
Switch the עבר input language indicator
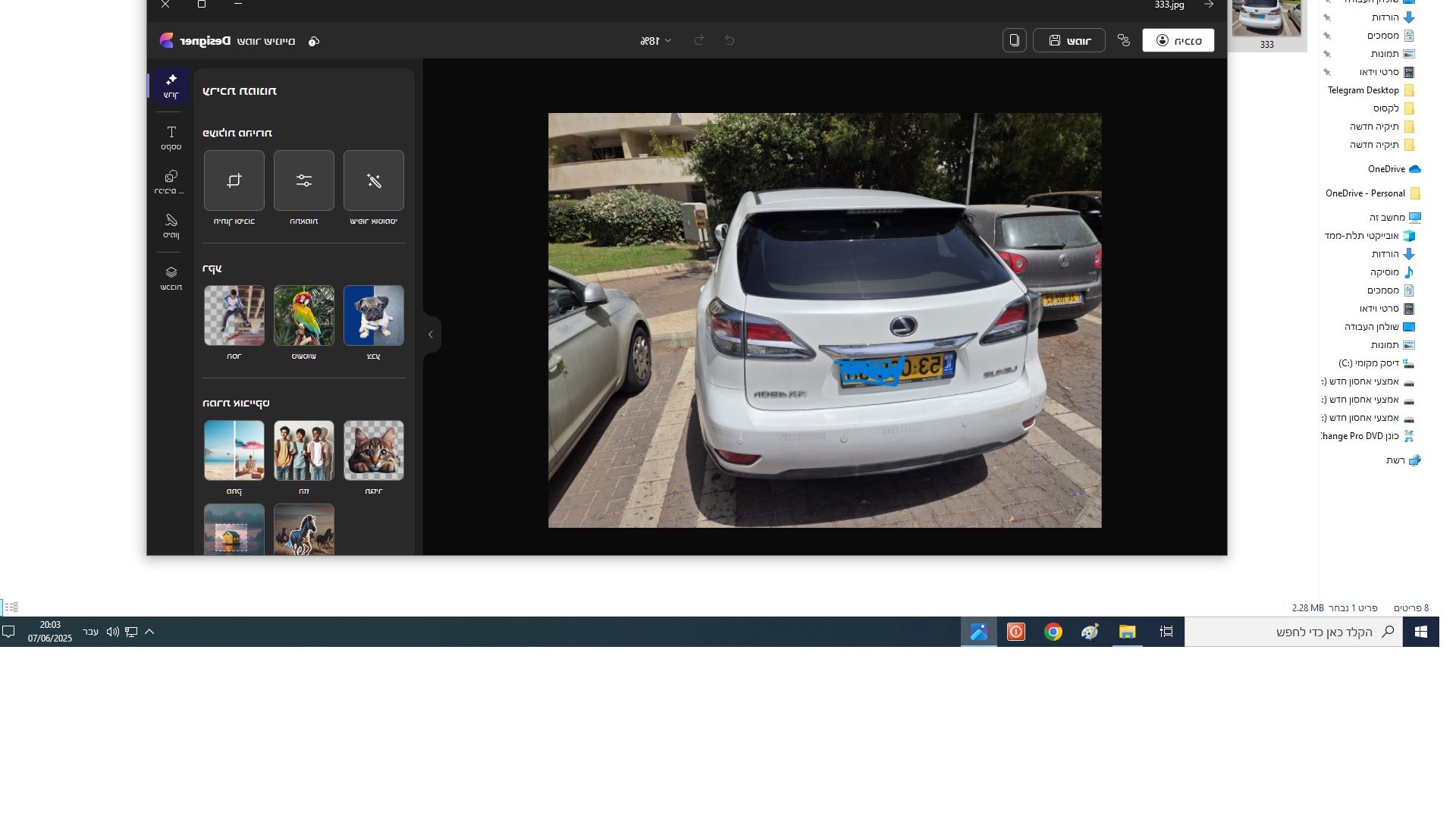(x=90, y=632)
